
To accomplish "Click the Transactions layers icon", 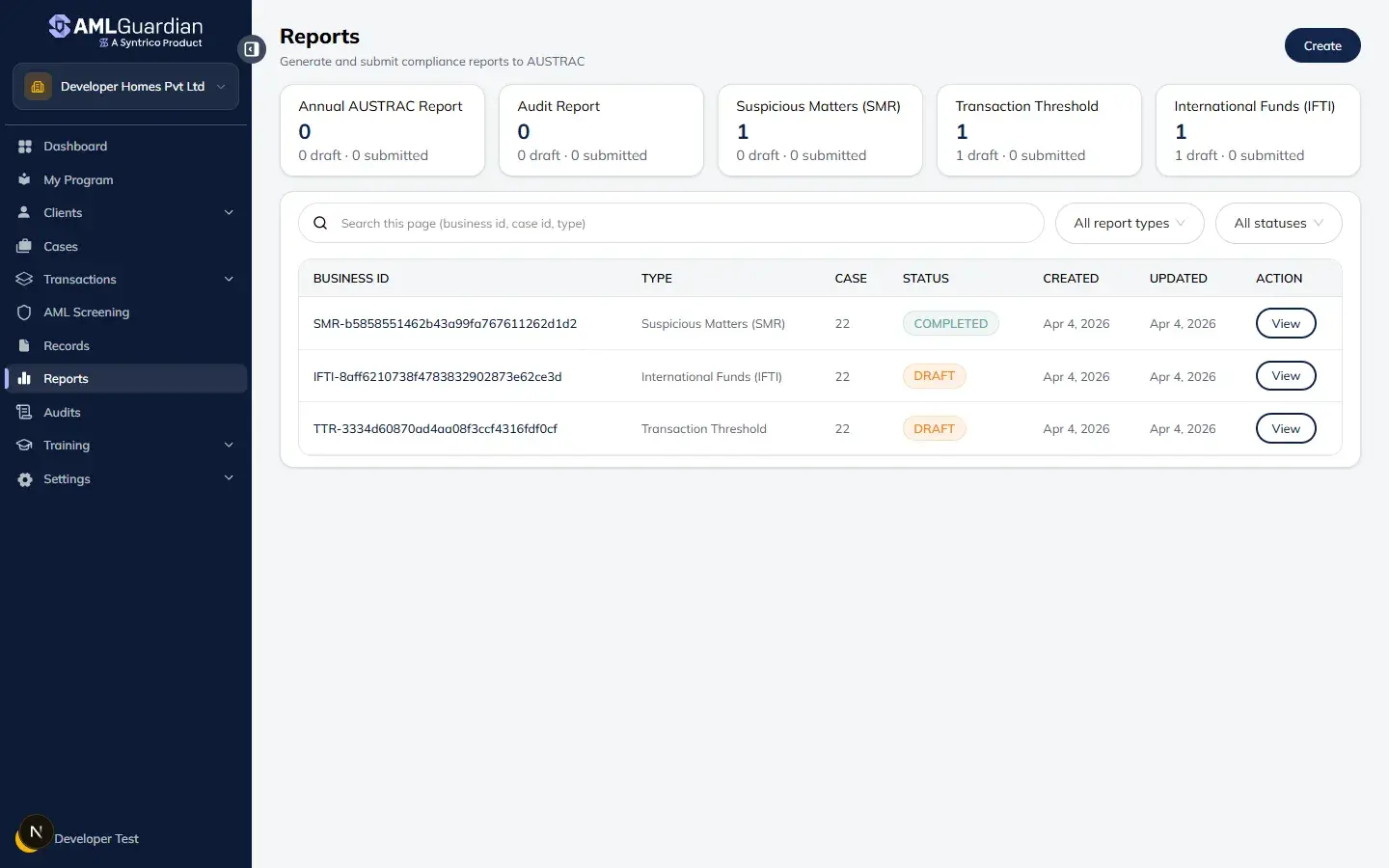I will 25,279.
